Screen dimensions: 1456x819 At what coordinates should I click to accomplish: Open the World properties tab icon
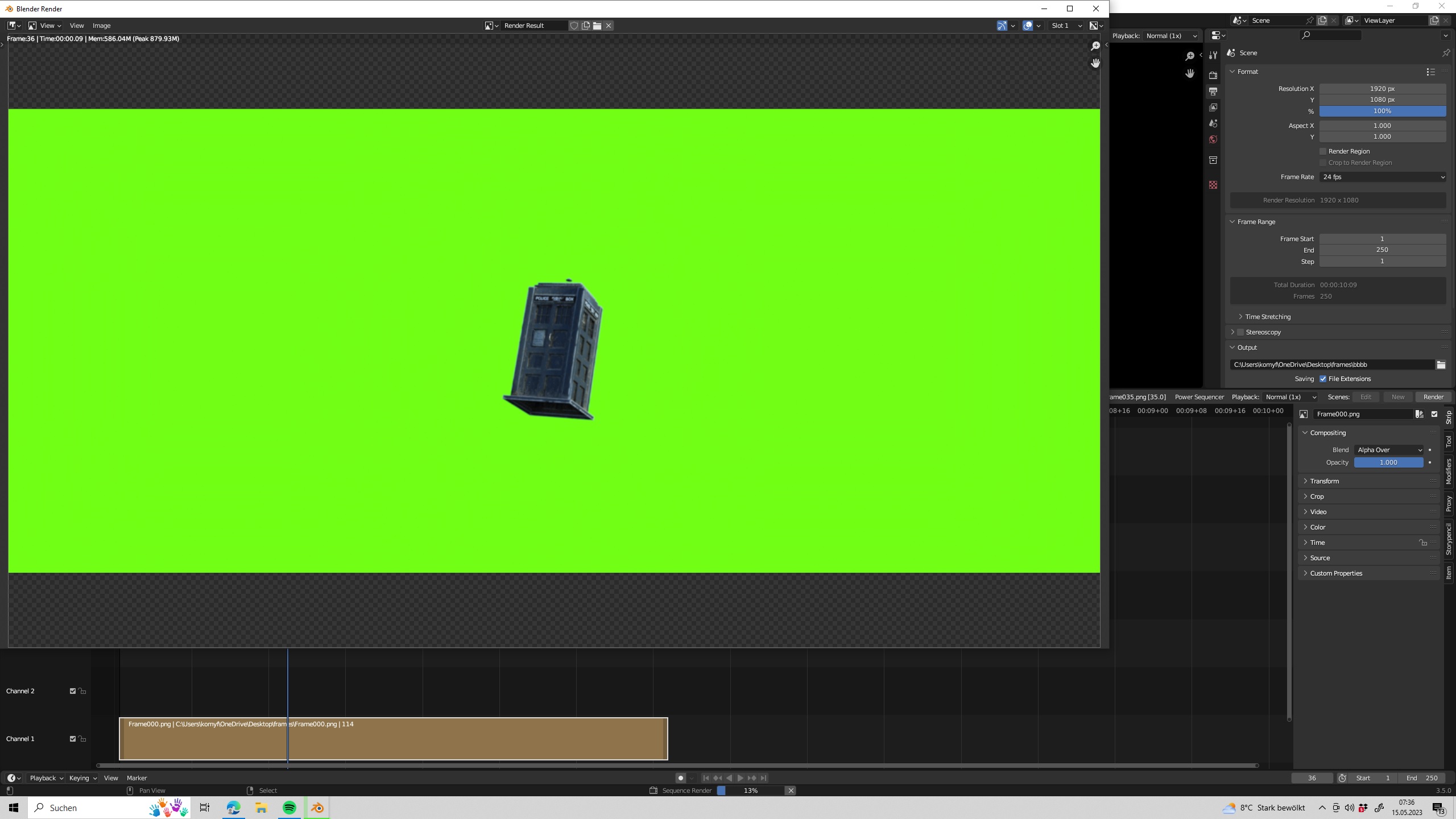click(x=1213, y=139)
